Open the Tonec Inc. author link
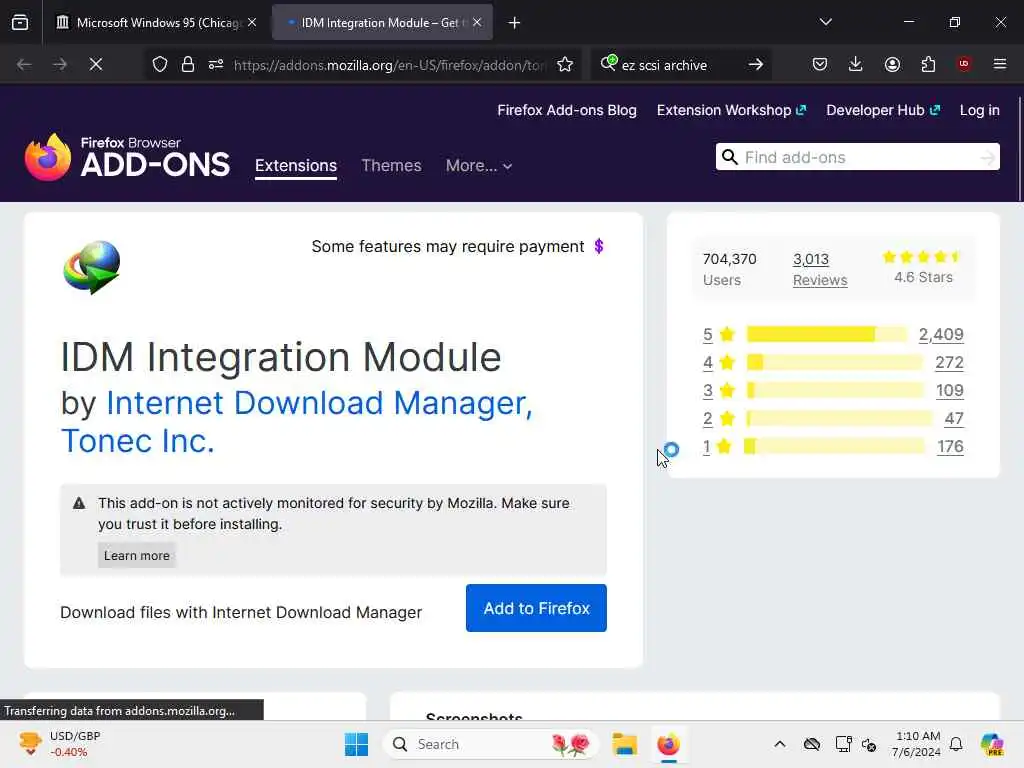The width and height of the screenshot is (1024, 768). click(x=137, y=441)
